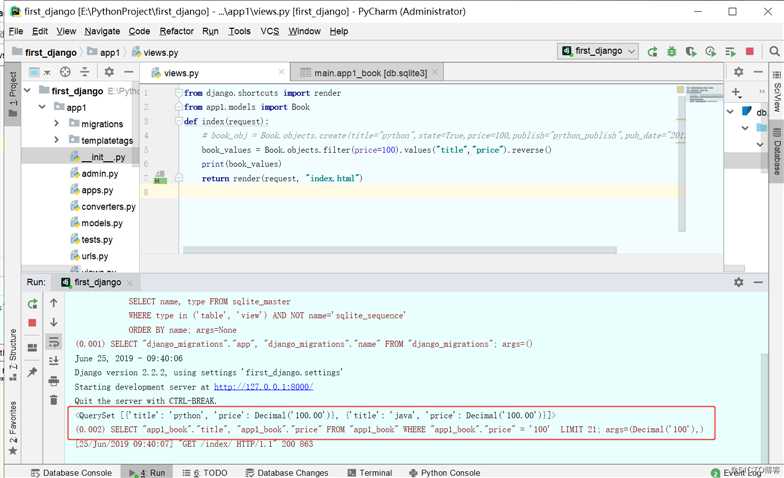Open Project panel gear options
Viewport: 784px width, 478px height.
109,72
